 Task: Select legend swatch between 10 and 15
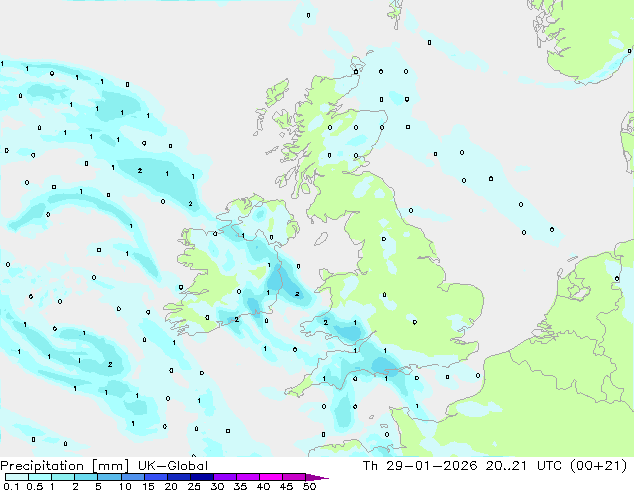132,477
